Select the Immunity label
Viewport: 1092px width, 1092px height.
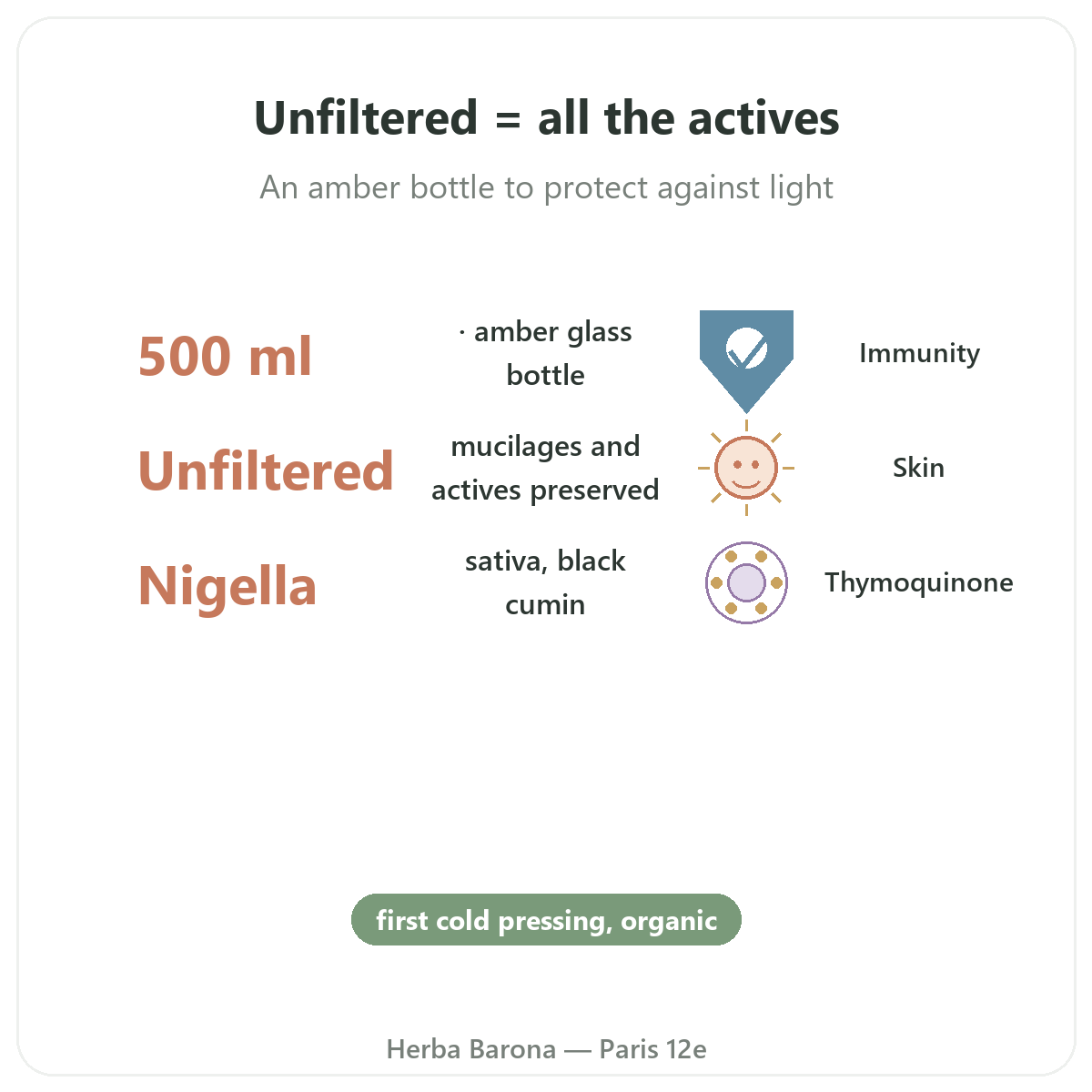pyautogui.click(x=919, y=353)
